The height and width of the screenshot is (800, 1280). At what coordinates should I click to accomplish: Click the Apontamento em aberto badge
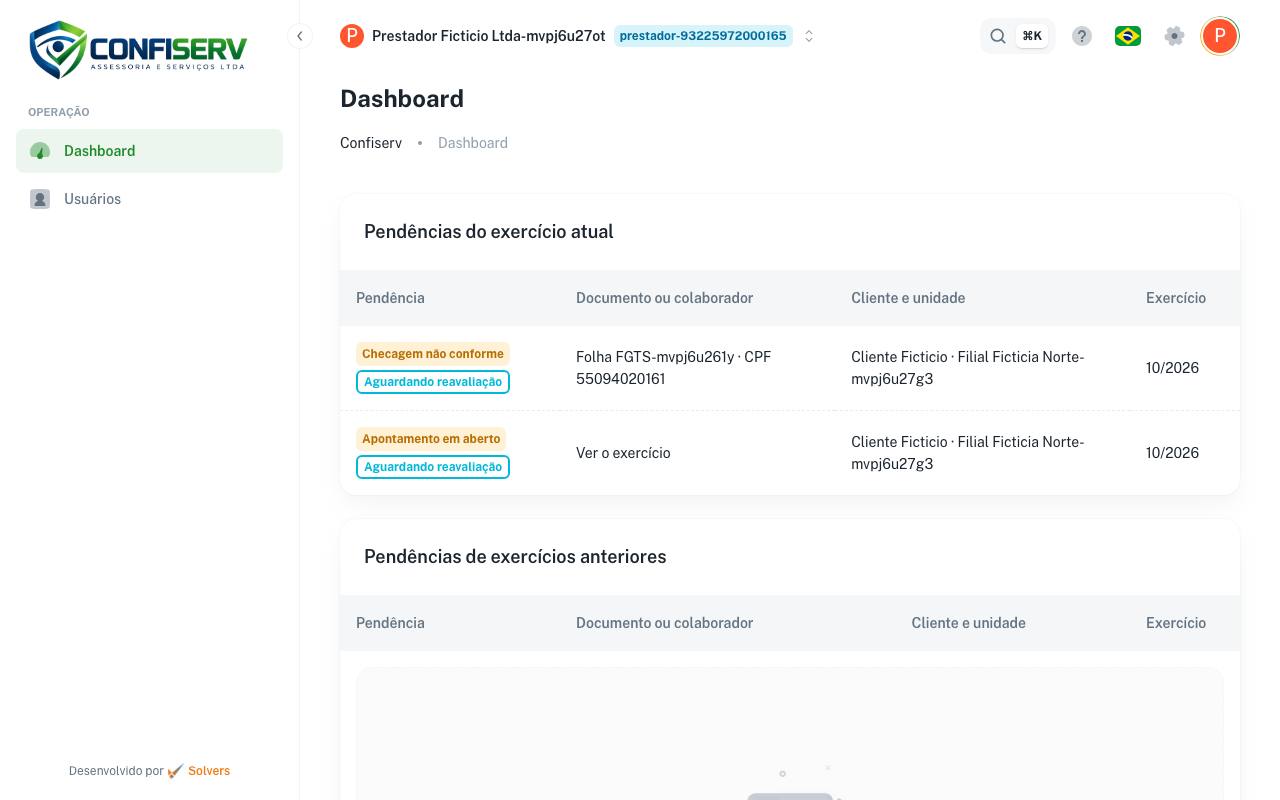click(x=431, y=439)
